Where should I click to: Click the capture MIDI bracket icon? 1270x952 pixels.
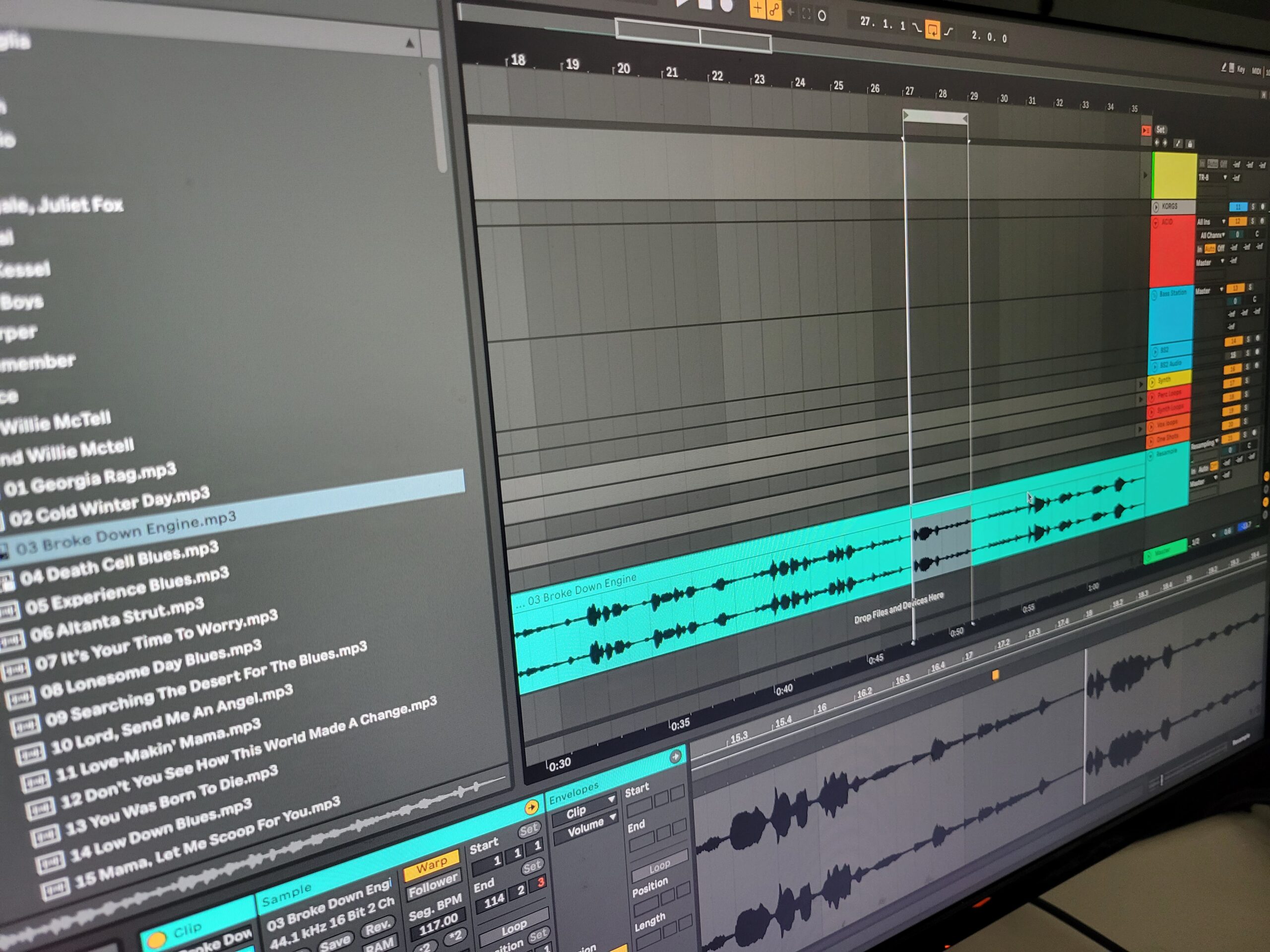click(x=806, y=14)
